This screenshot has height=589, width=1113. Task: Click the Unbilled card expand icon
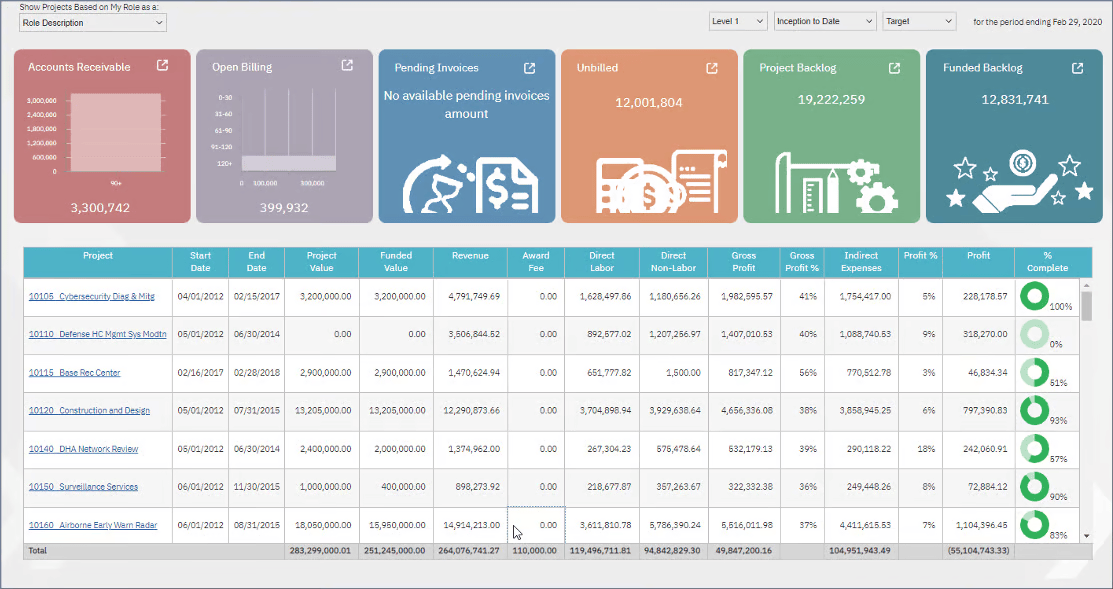(x=711, y=68)
